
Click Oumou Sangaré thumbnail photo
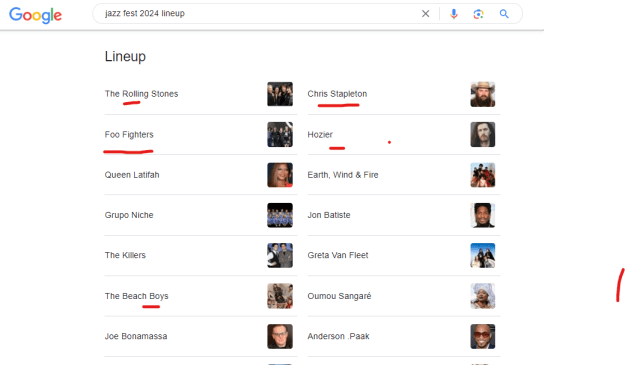coord(483,296)
